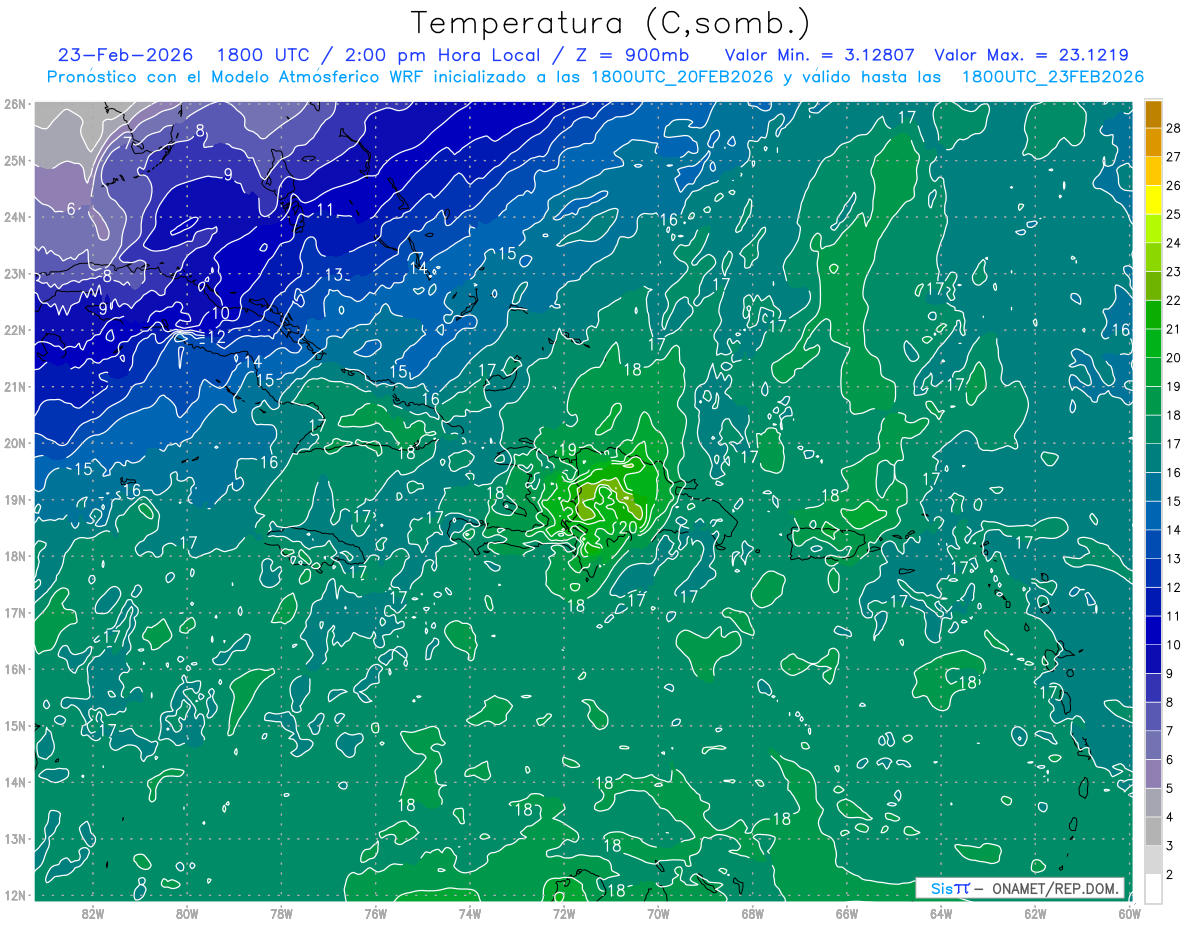Viewport: 1200px width, 927px height.
Task: Click "1800UTC_20FEB2026" initialization time text
Action: (x=682, y=77)
